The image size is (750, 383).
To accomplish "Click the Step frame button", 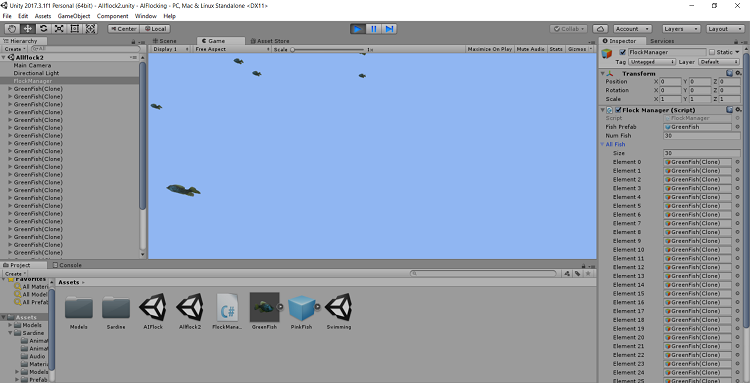I will click(x=389, y=29).
